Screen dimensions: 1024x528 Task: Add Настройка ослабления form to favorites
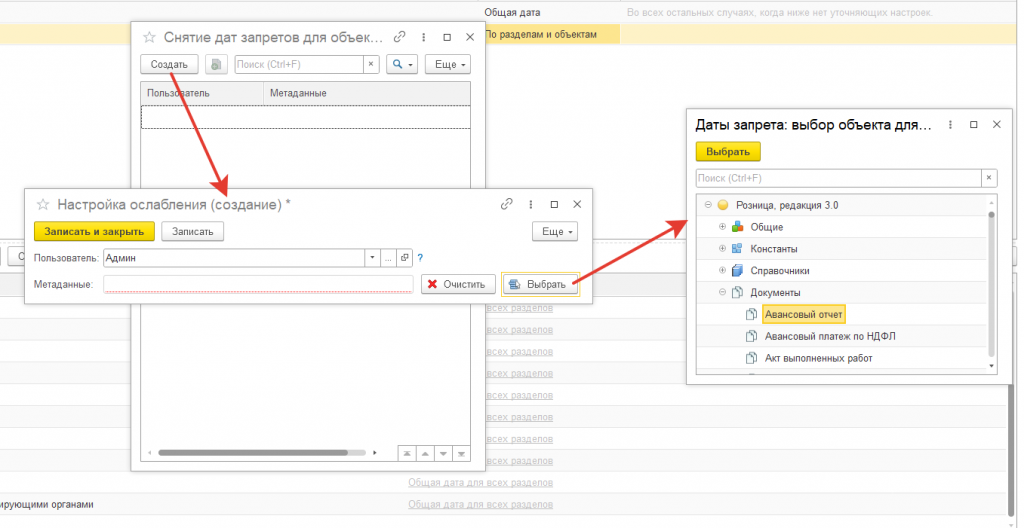[x=43, y=205]
